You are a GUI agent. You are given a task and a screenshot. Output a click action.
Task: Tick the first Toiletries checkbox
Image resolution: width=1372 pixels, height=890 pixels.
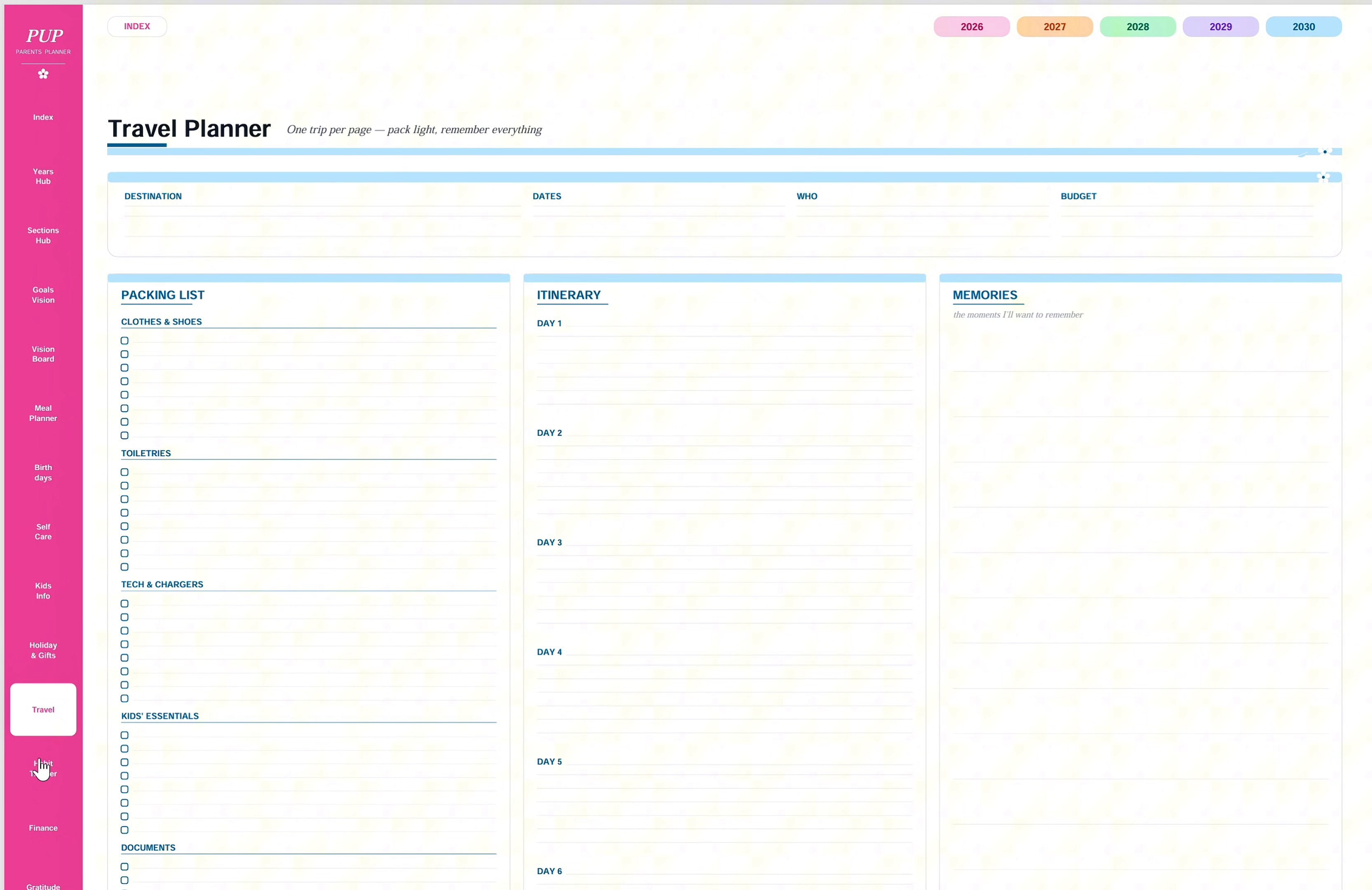(125, 472)
